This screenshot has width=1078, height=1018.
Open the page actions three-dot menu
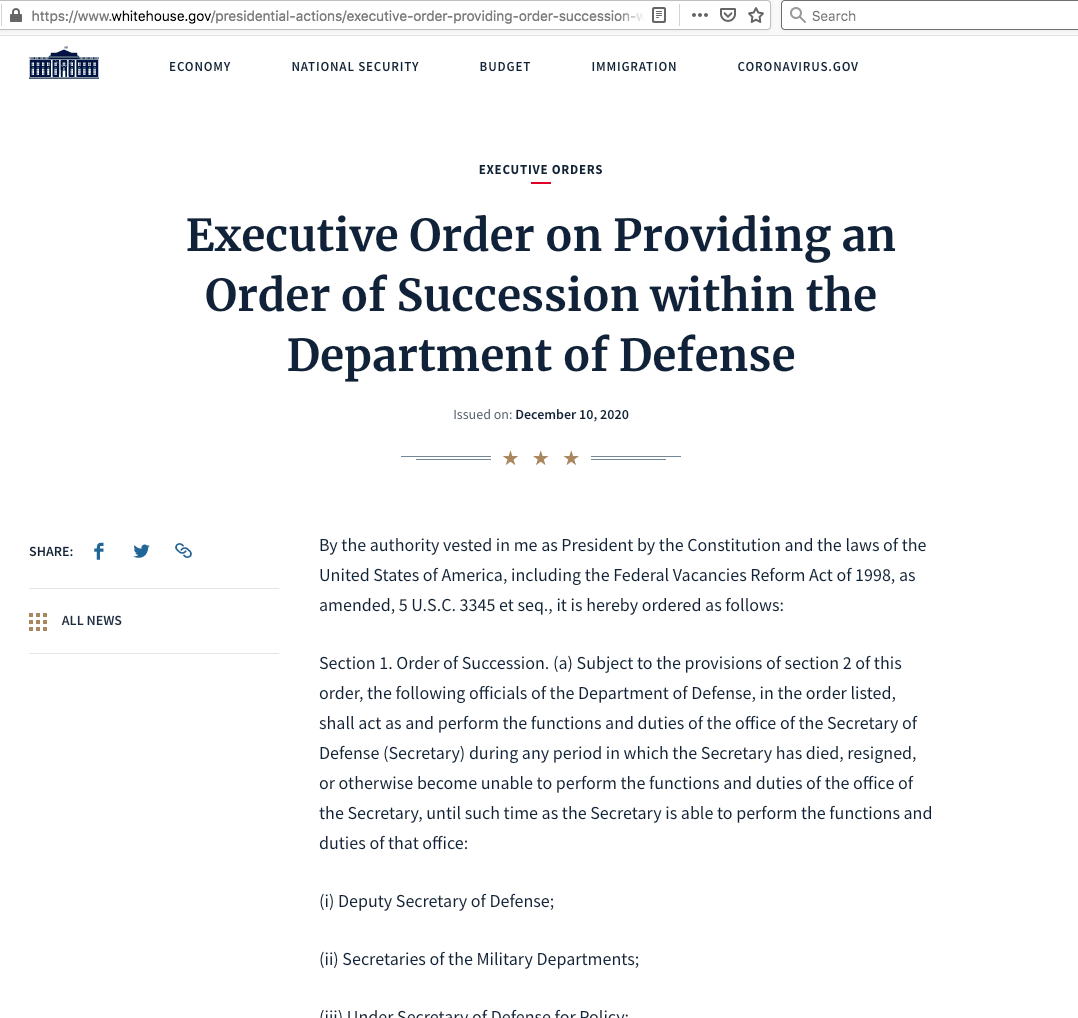tap(700, 15)
